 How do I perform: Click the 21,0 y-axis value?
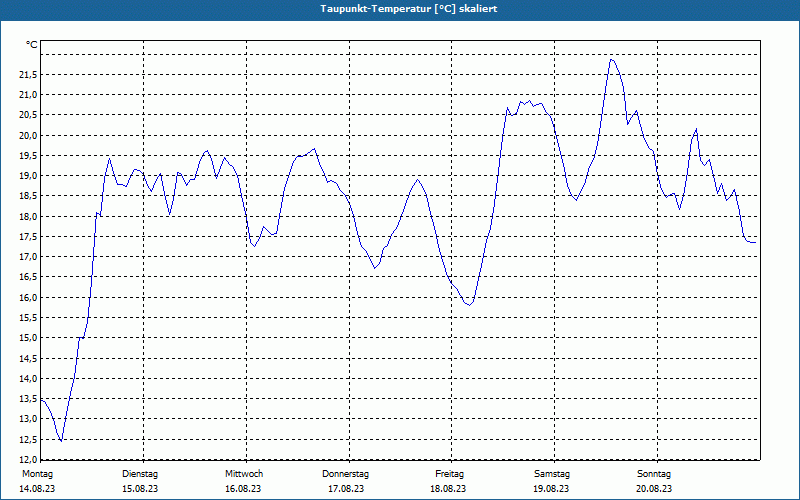(x=28, y=95)
